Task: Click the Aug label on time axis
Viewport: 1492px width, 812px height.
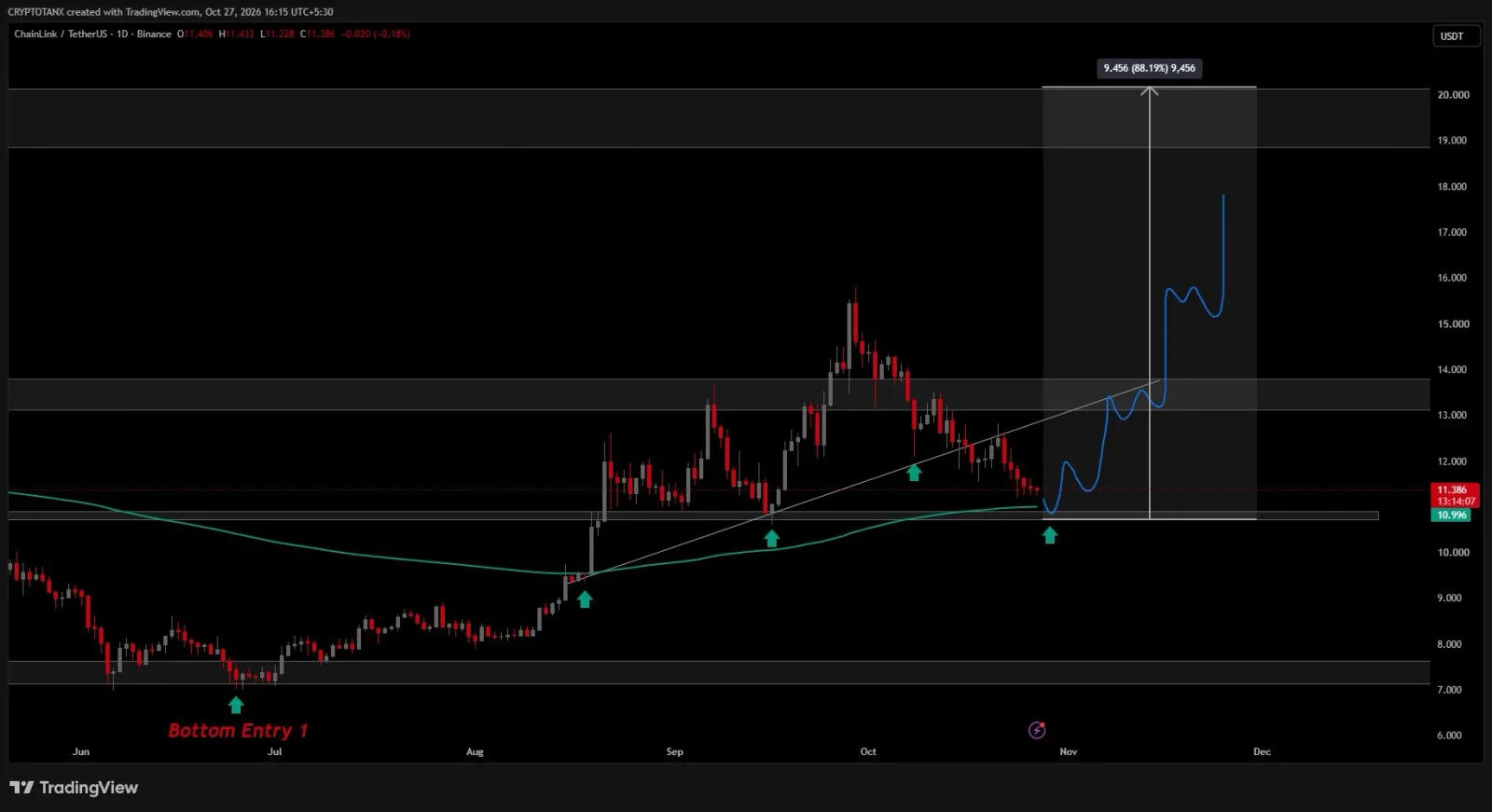Action: click(x=475, y=751)
